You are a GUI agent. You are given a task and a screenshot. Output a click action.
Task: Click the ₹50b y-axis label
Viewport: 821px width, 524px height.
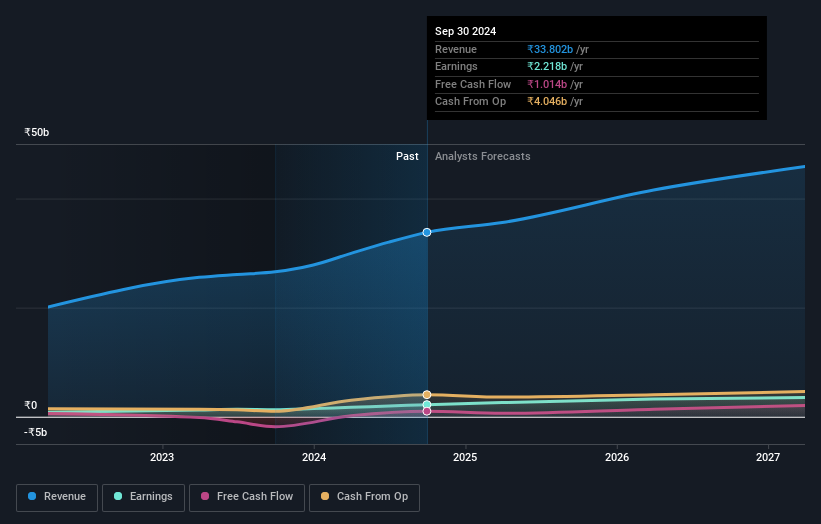tap(37, 132)
